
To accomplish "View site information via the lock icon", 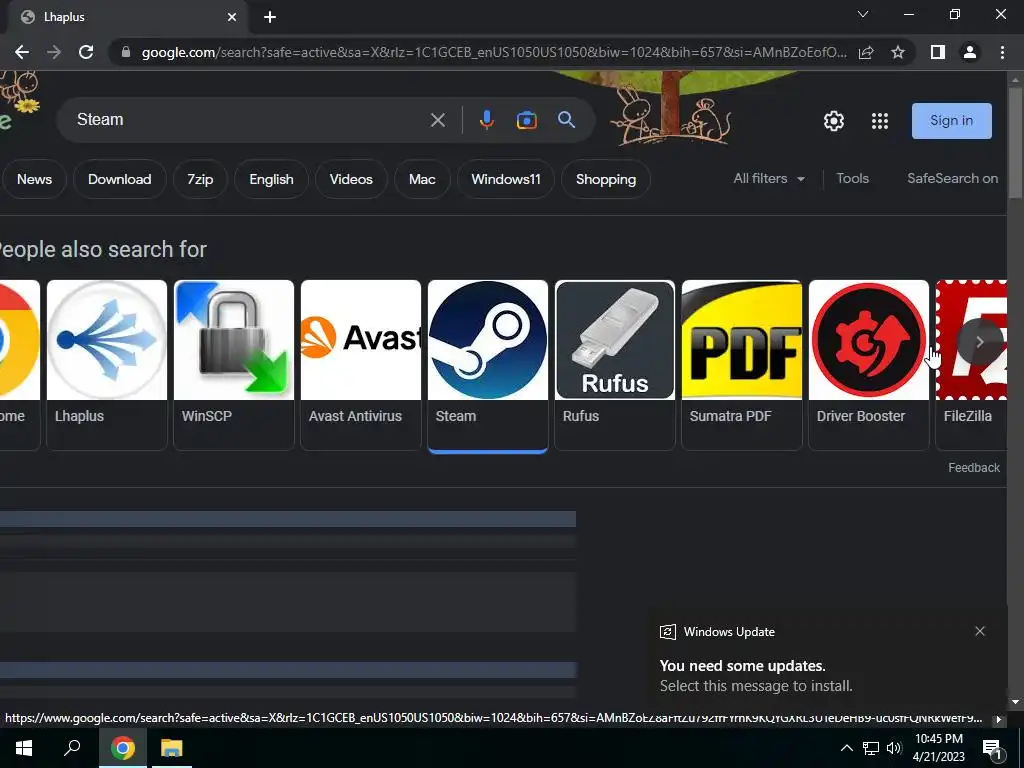I will pyautogui.click(x=126, y=52).
